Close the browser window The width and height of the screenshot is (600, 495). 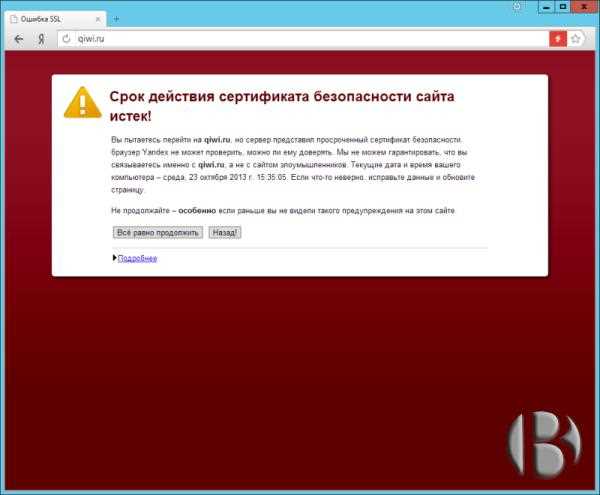coord(585,7)
